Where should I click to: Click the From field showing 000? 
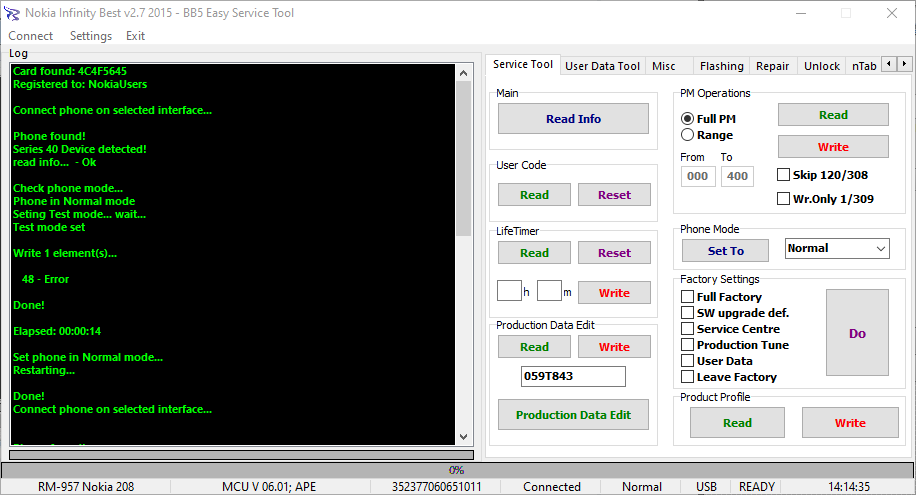(698, 176)
